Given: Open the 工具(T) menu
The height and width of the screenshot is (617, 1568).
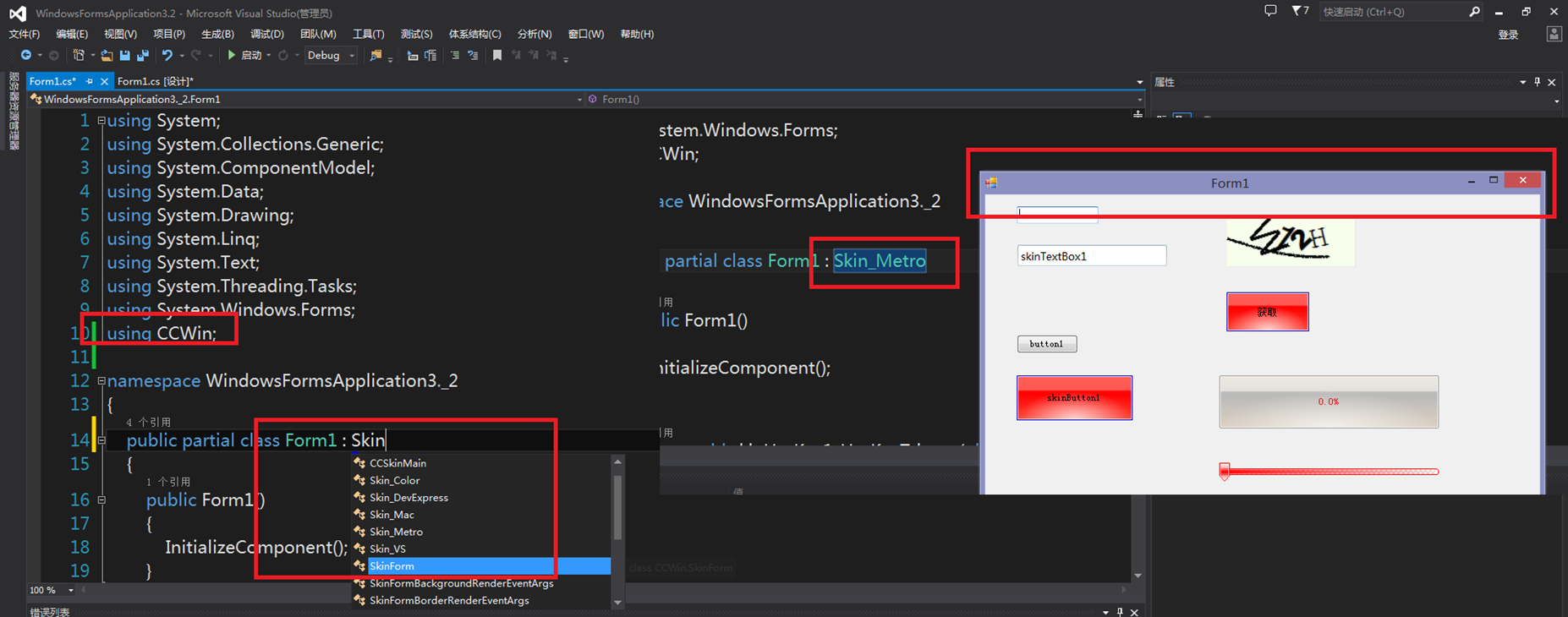Looking at the screenshot, I should [x=368, y=35].
